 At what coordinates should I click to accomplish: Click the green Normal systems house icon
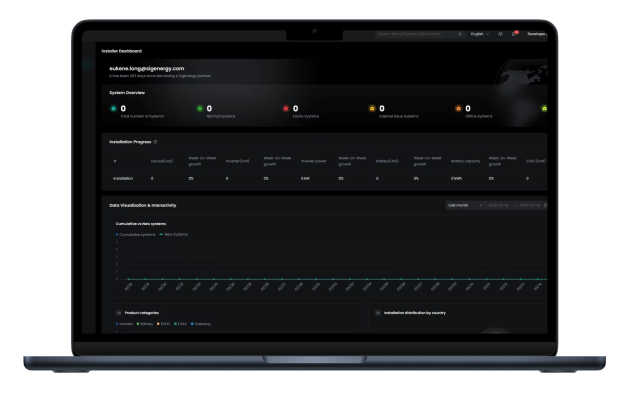point(200,108)
